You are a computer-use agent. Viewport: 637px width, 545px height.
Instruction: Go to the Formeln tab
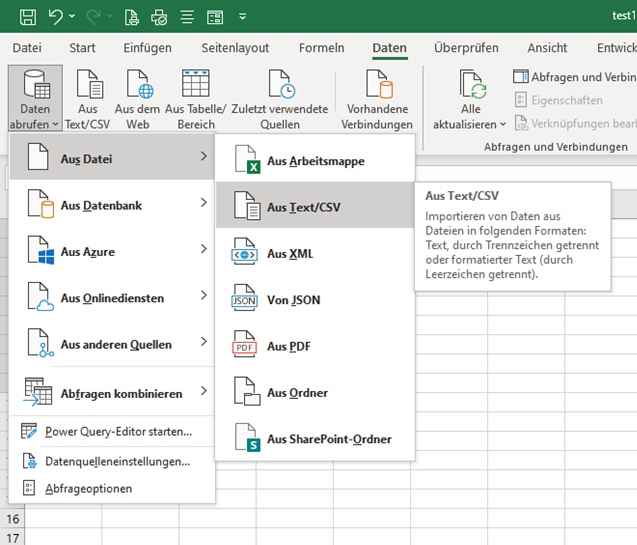[x=321, y=48]
